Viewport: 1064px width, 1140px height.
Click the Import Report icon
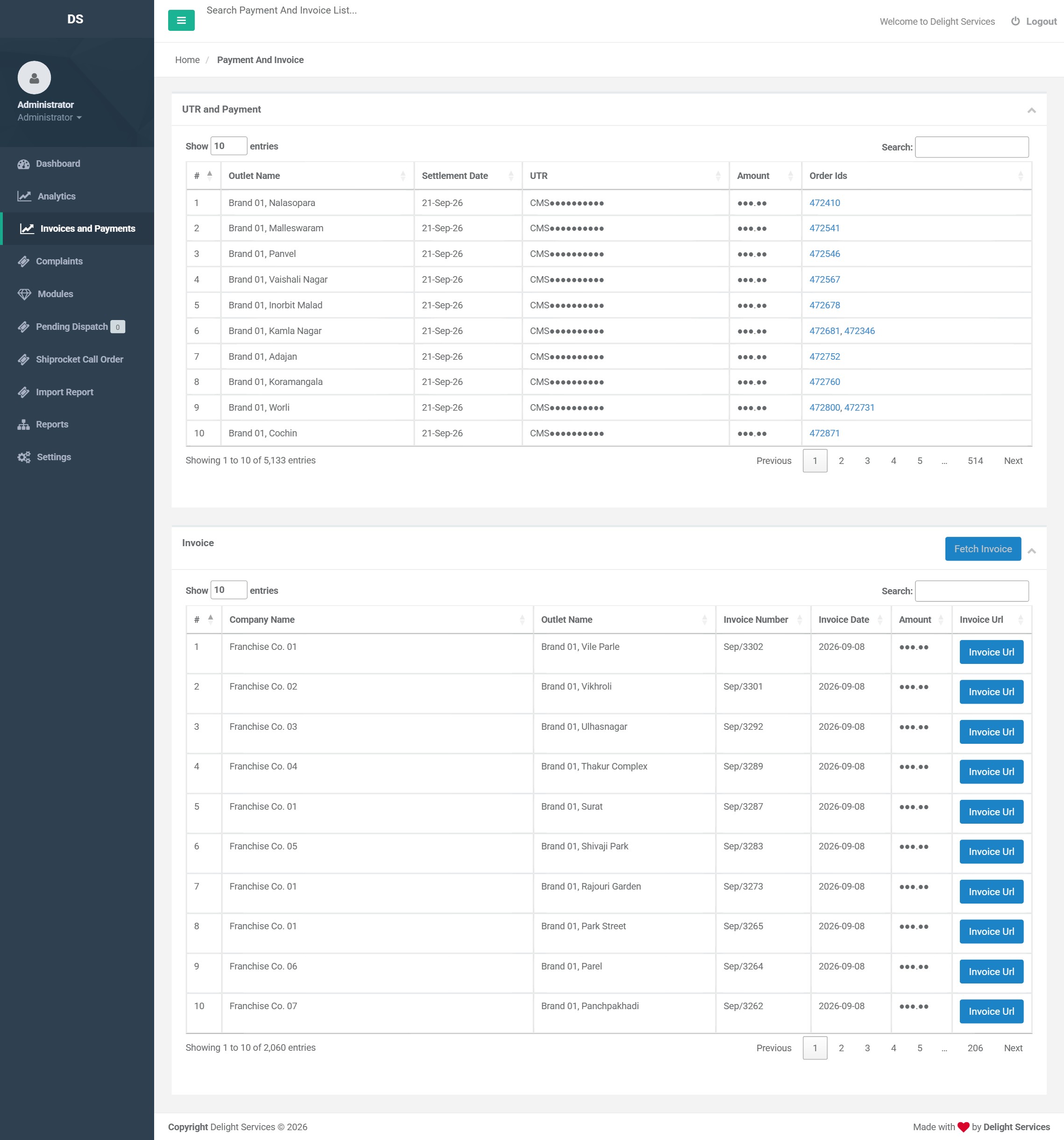coord(23,392)
